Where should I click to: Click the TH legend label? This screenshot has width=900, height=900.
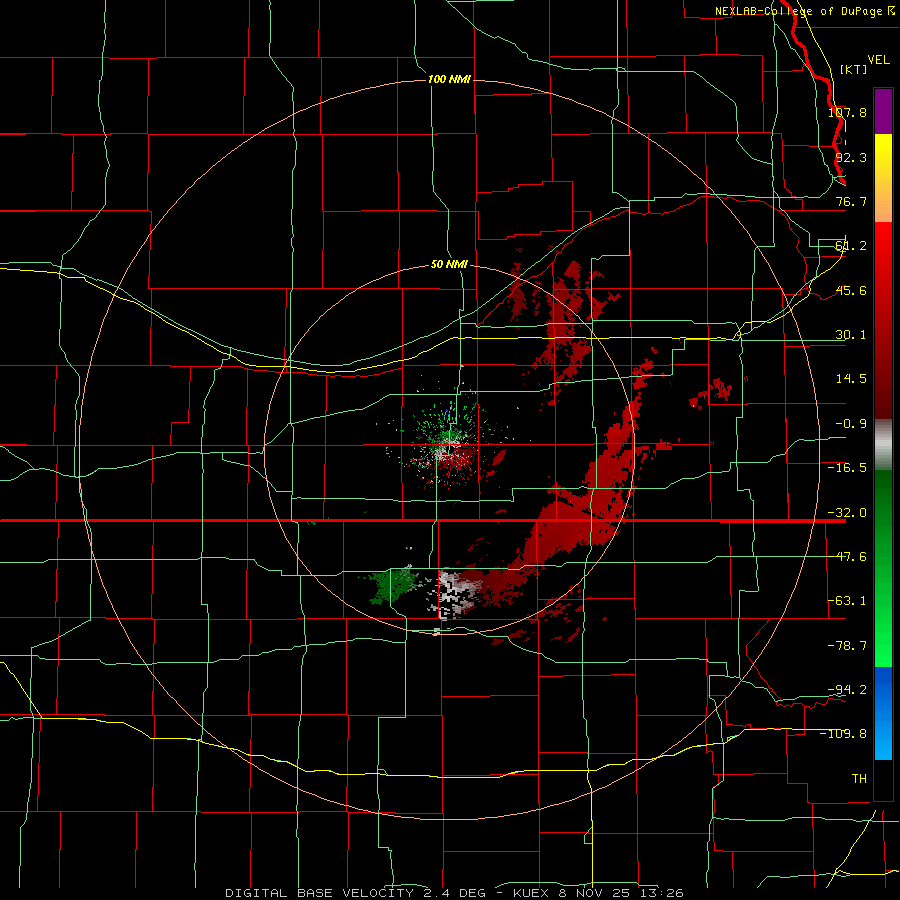[x=859, y=778]
